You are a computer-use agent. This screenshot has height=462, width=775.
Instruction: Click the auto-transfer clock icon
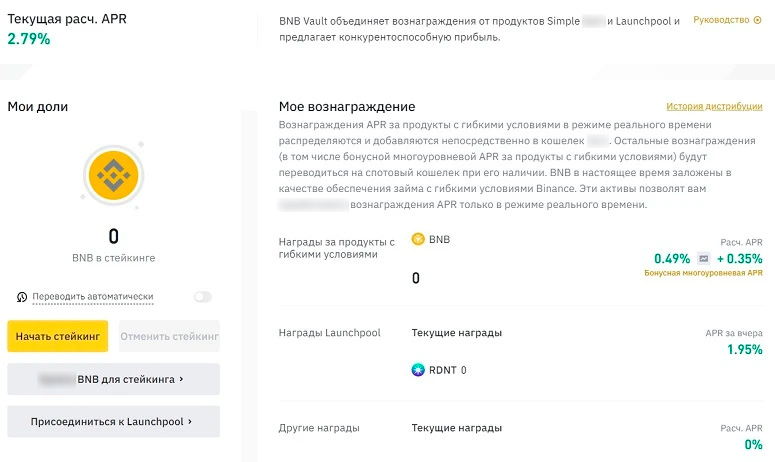pos(22,297)
